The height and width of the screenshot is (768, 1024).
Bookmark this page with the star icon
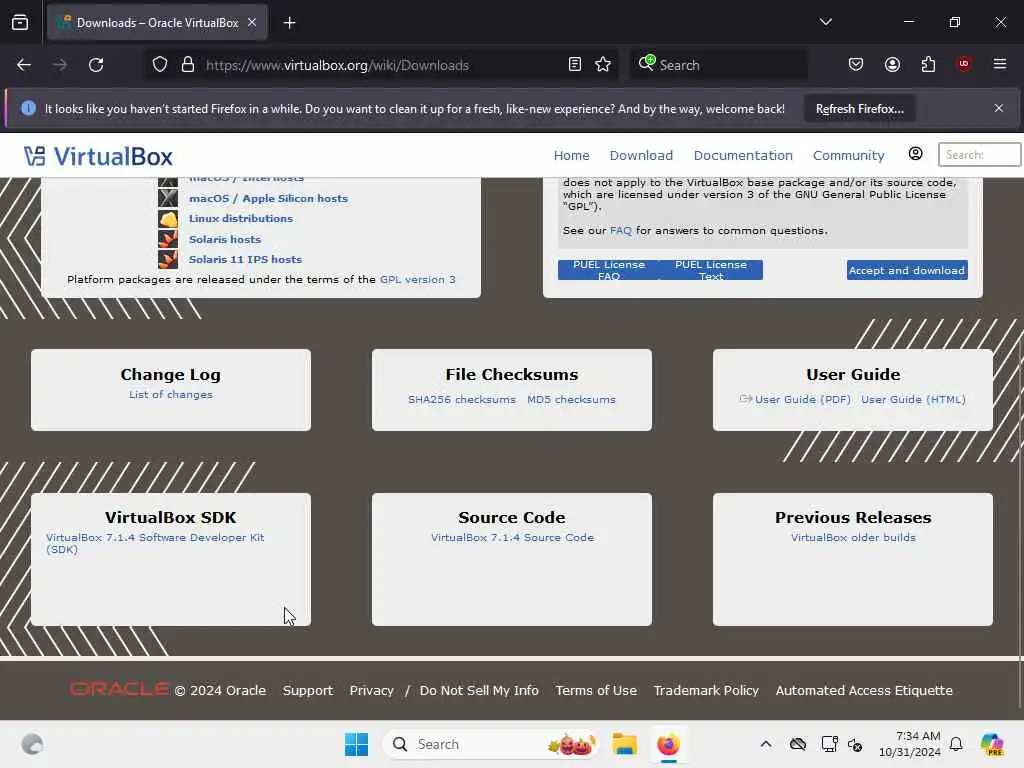[x=603, y=65]
